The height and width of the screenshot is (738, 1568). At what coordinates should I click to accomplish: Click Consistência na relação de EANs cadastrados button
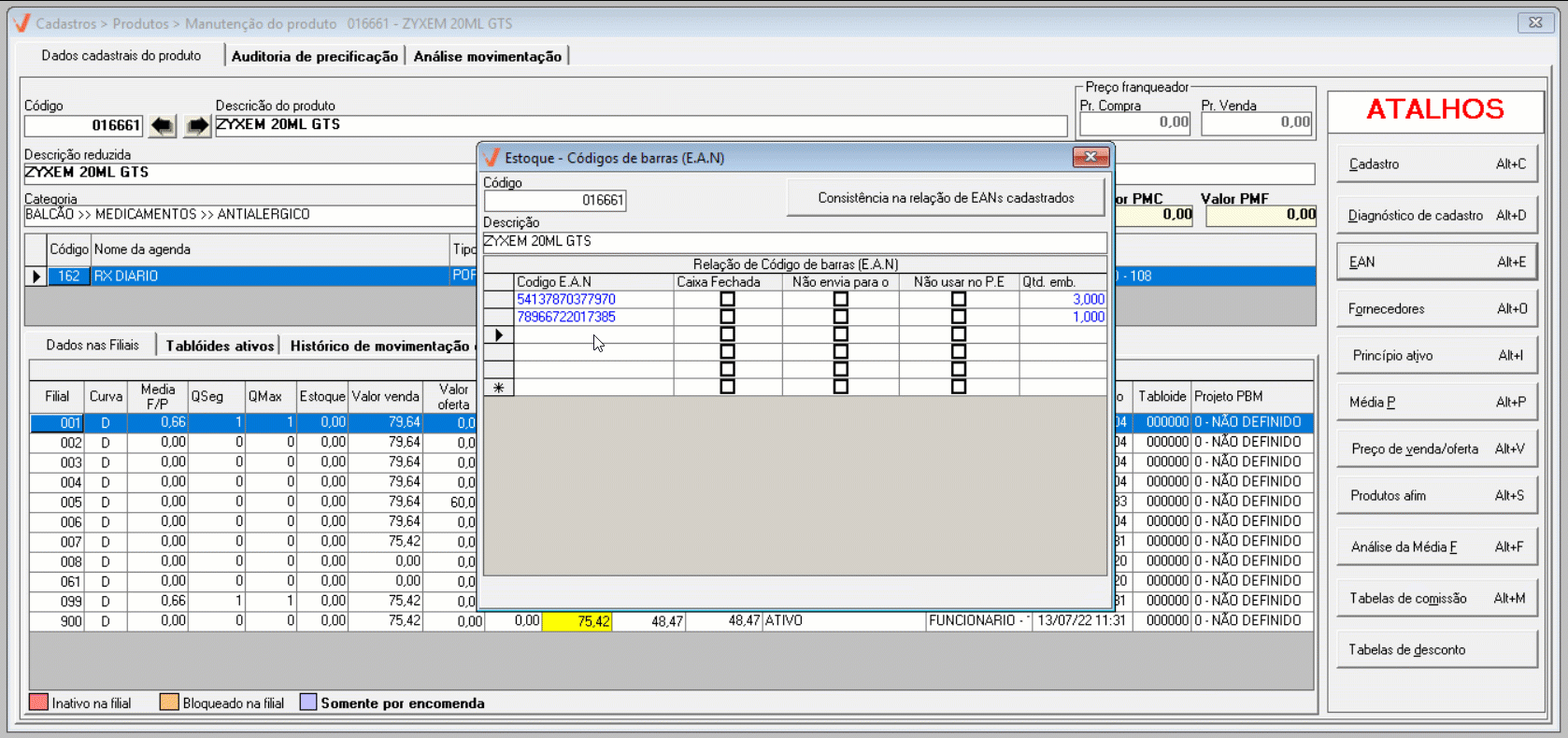(x=946, y=198)
